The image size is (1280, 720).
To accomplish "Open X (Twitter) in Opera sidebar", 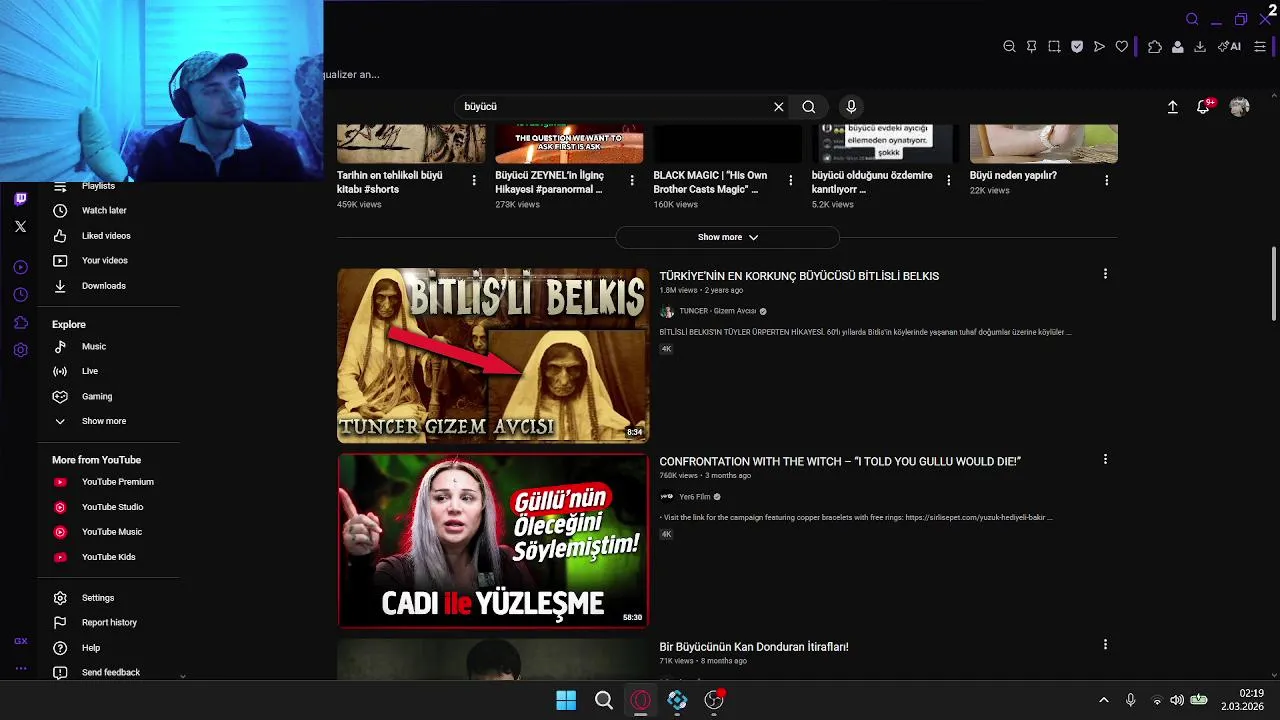I will [x=20, y=227].
